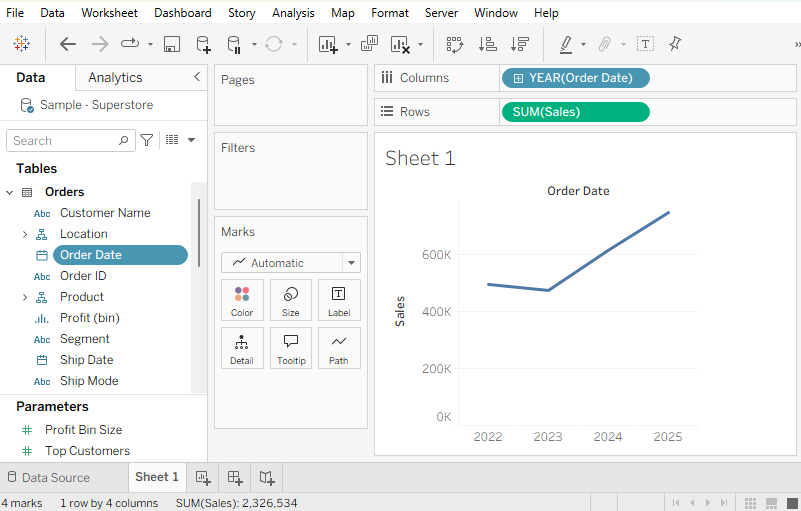Open the Analysis menu

click(293, 13)
